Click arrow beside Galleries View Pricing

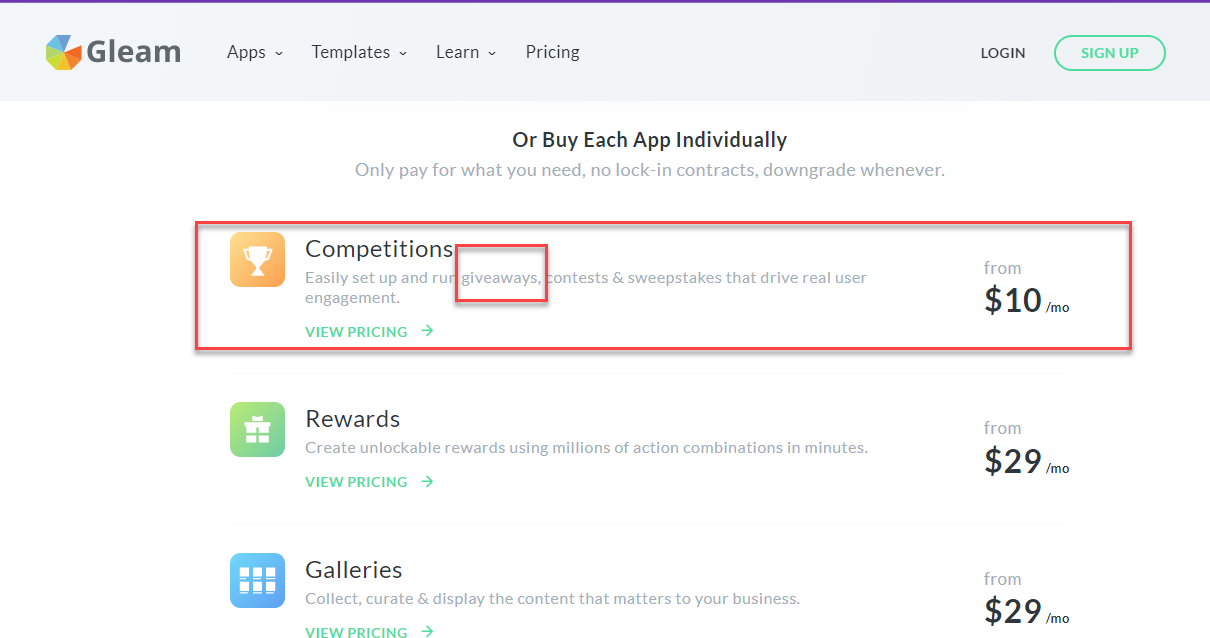[x=427, y=631]
